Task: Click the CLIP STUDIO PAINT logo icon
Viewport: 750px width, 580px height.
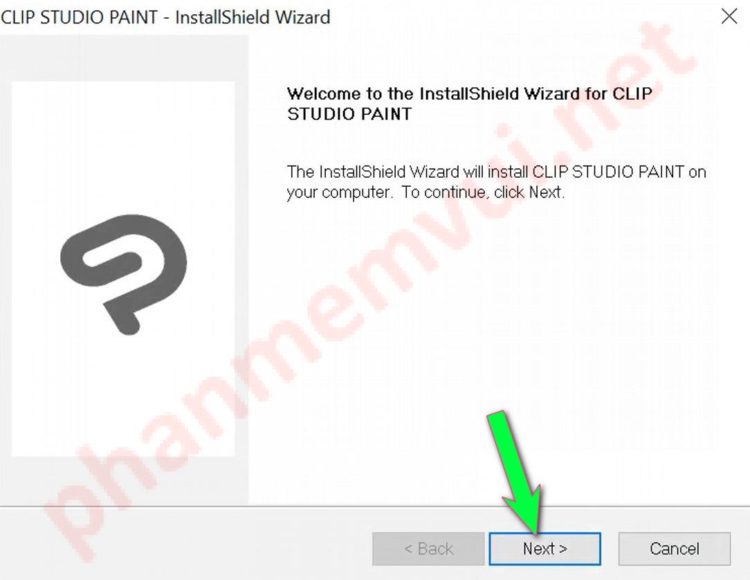Action: click(123, 274)
